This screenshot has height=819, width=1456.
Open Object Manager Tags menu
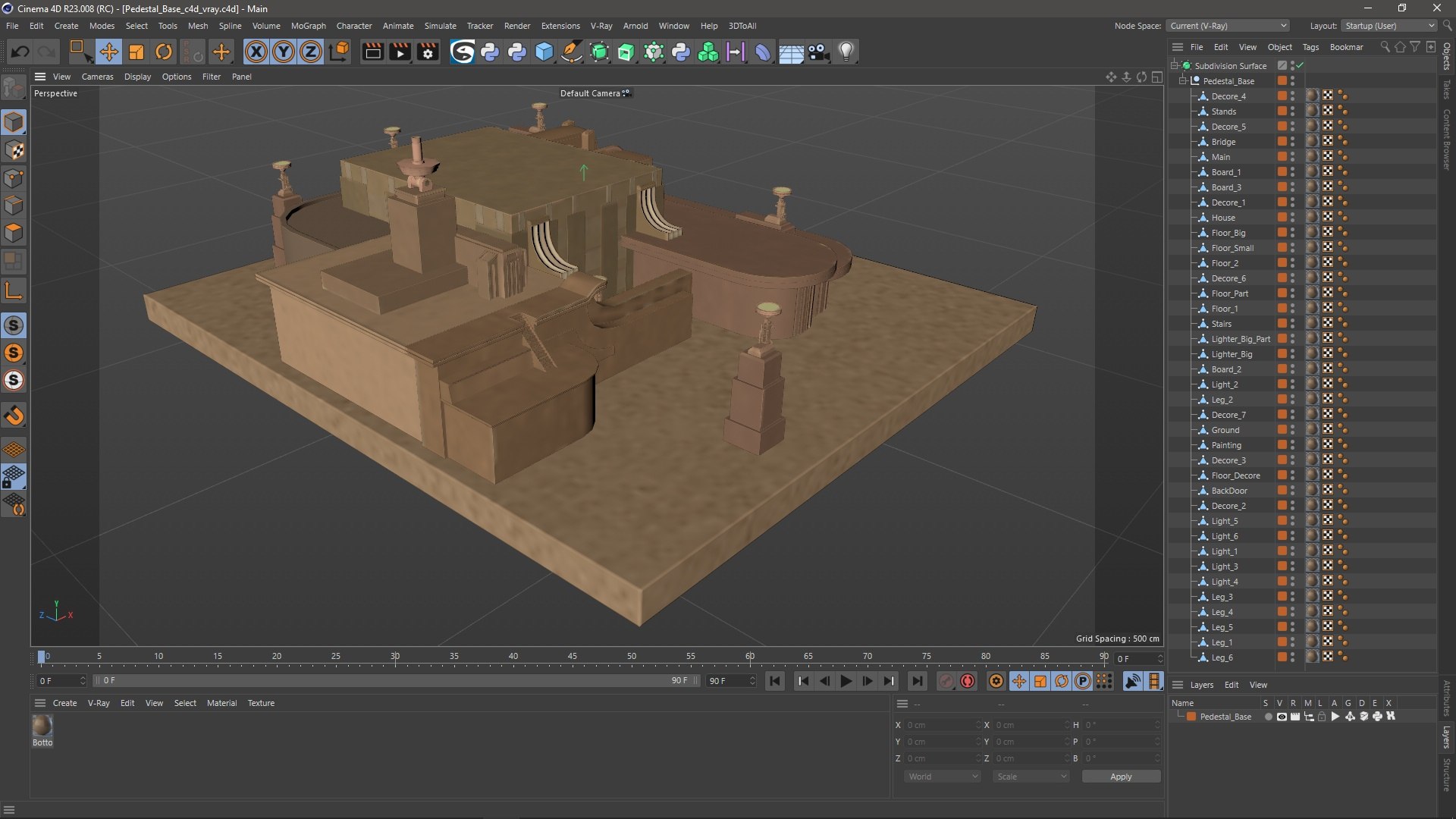(1310, 47)
